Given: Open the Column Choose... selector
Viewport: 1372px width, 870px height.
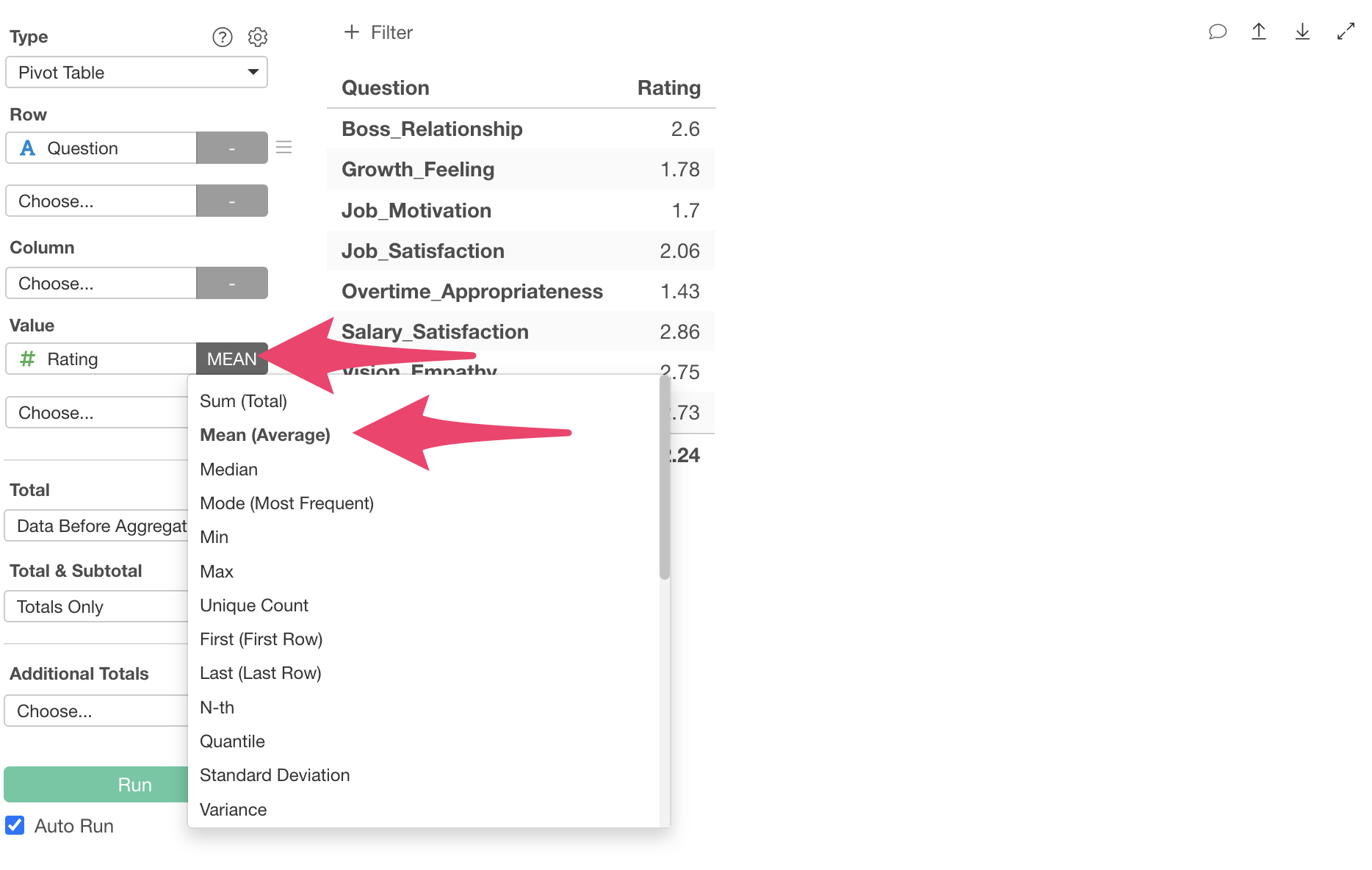Looking at the screenshot, I should [101, 283].
